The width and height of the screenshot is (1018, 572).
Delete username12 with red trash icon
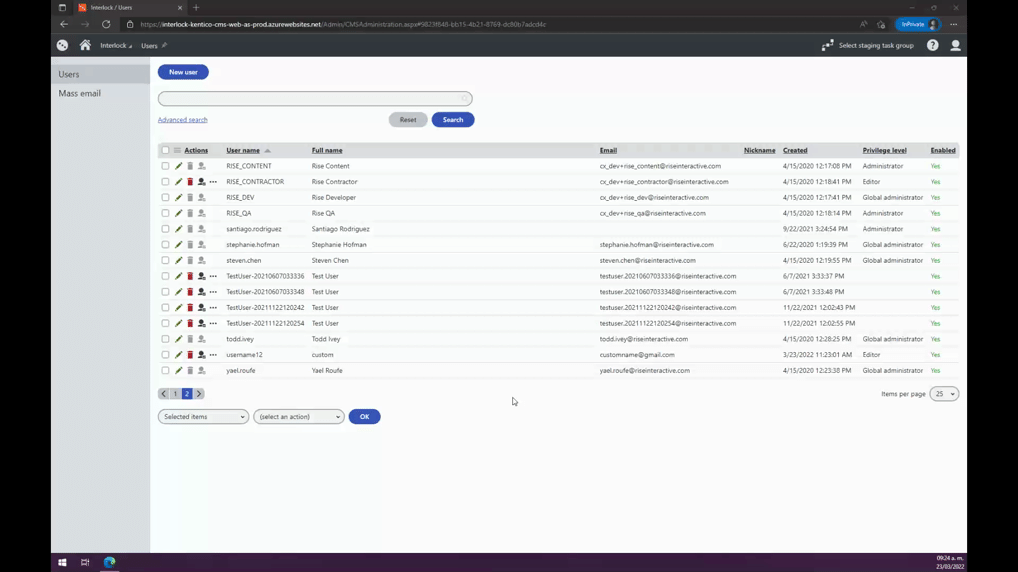coord(190,355)
